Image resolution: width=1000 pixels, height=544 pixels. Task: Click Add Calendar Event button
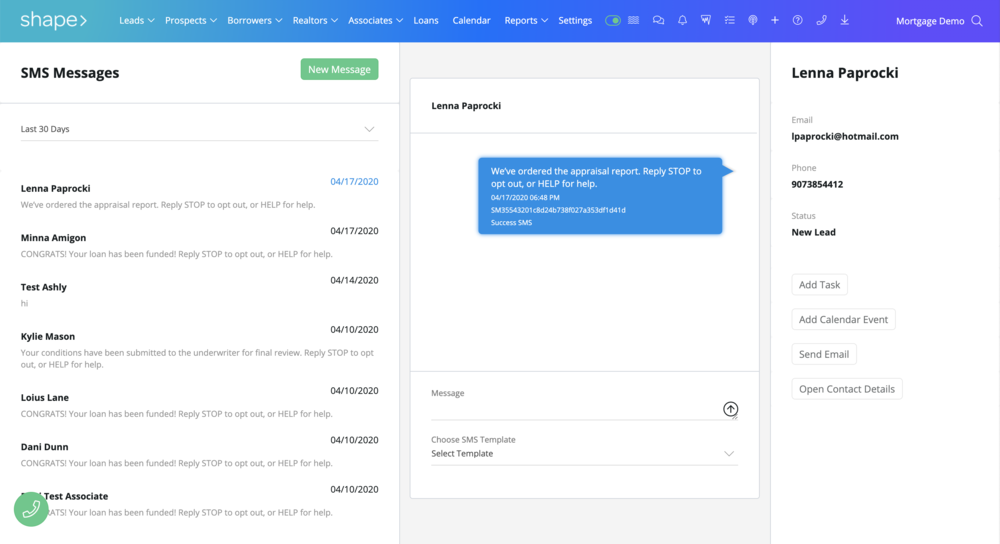843,319
